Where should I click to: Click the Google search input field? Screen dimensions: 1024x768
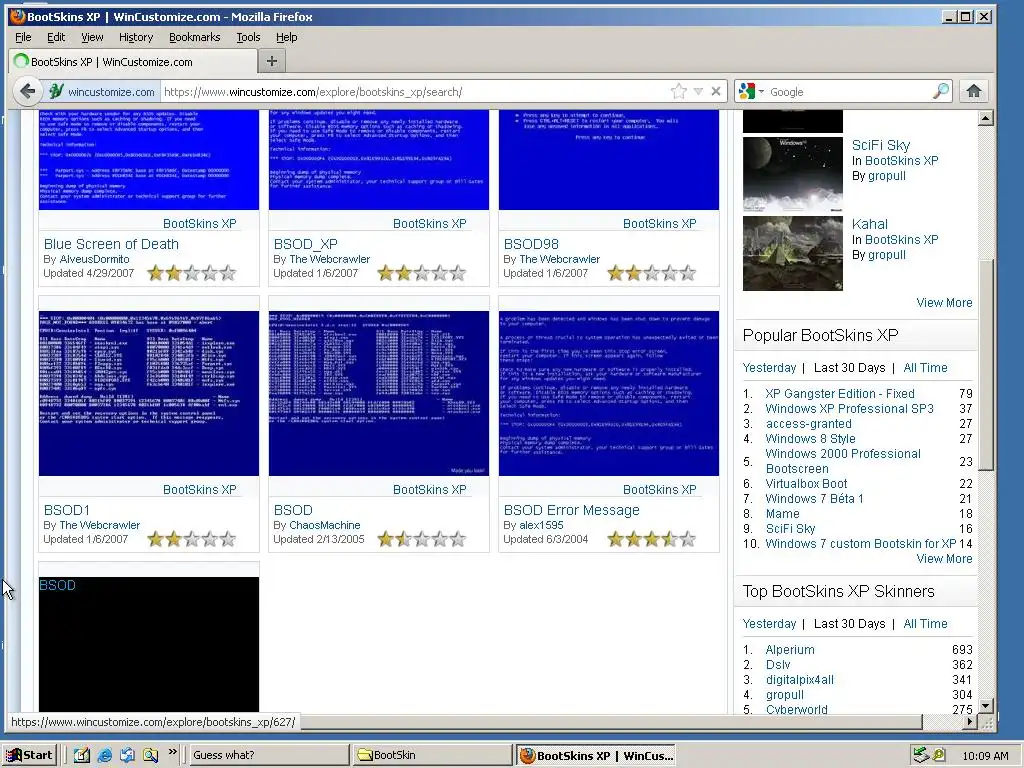click(849, 92)
